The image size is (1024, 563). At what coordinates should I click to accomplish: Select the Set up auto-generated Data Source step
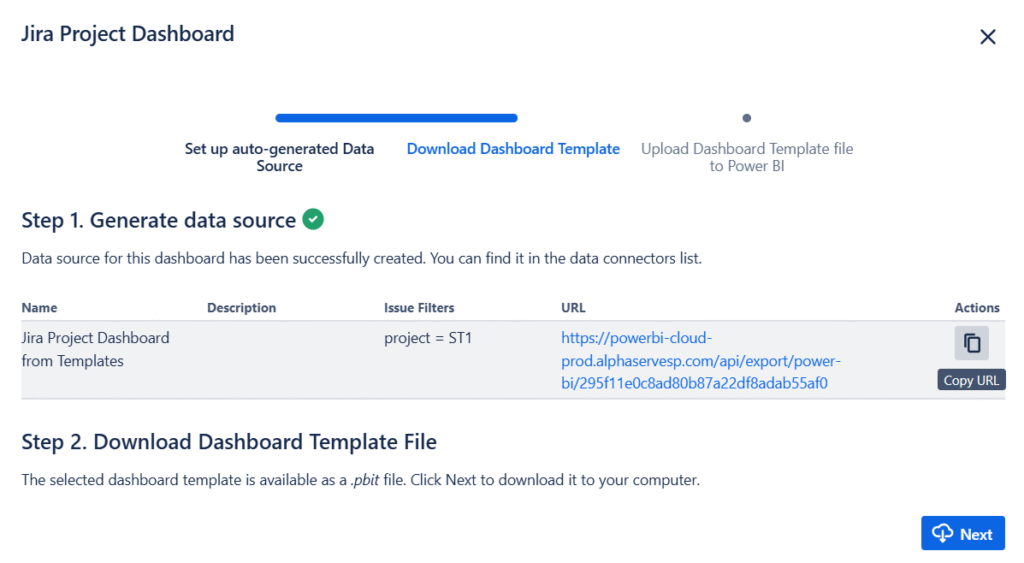279,157
